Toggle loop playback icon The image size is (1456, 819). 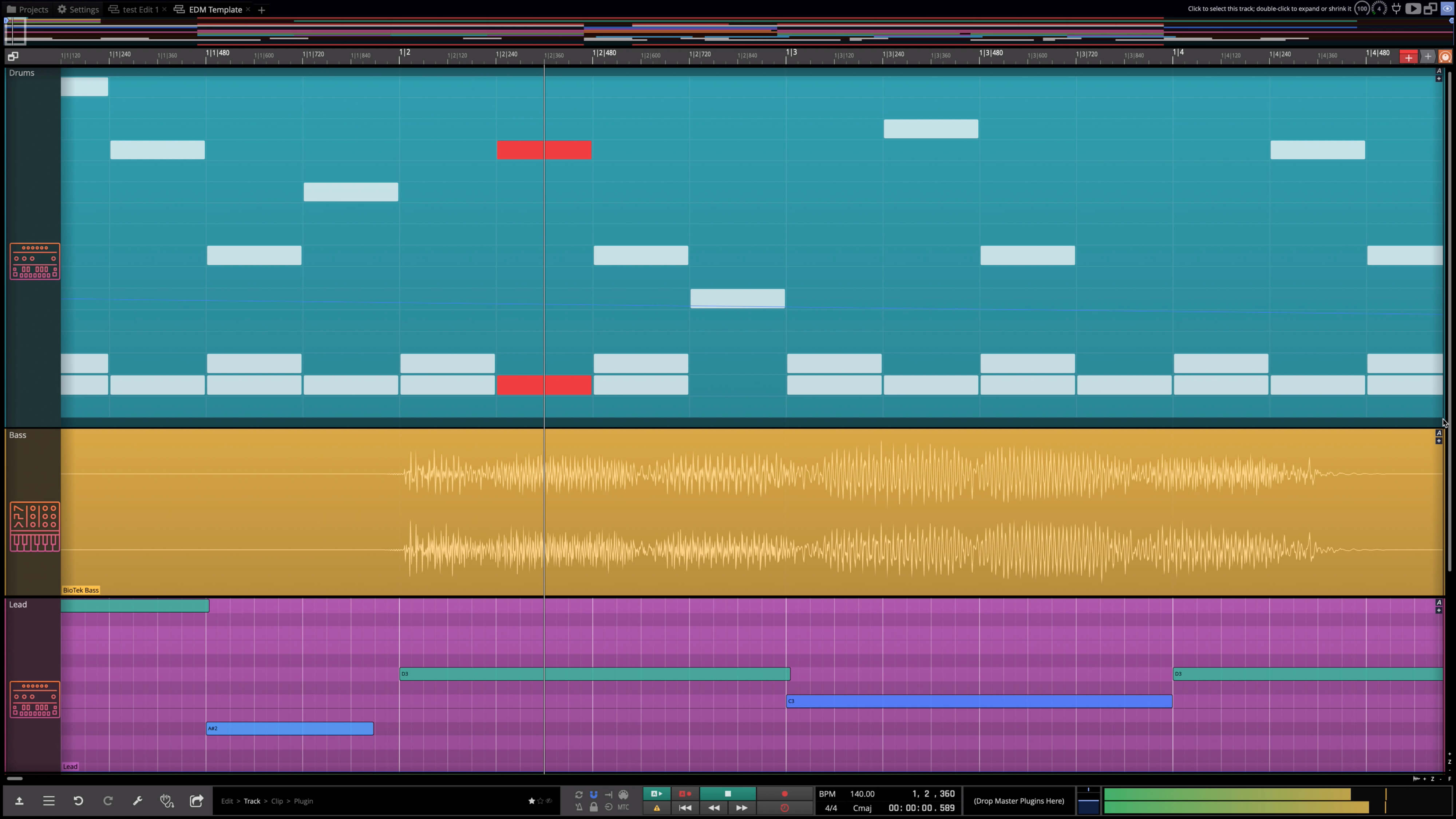579,794
